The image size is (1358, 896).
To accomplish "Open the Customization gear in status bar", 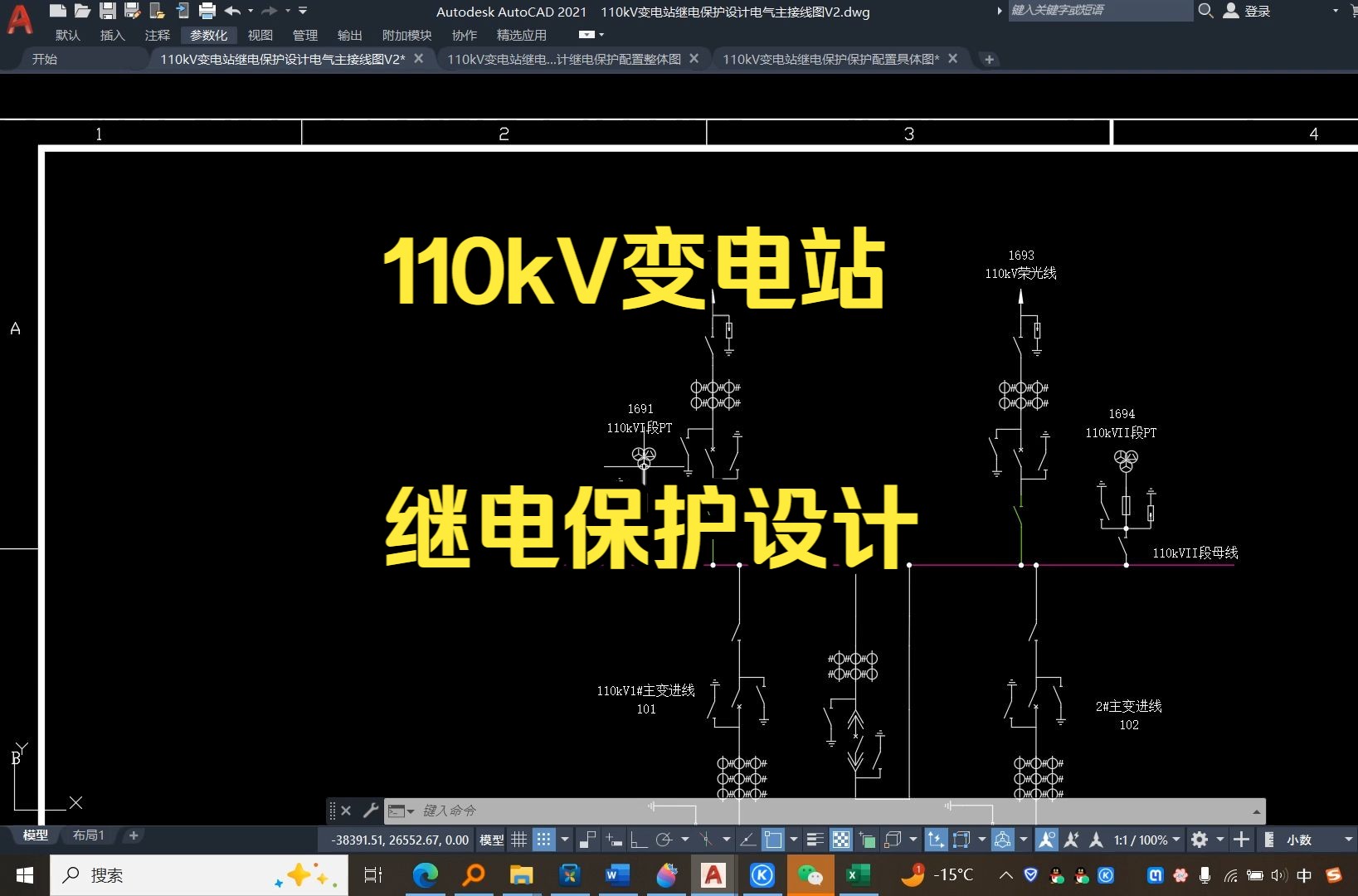I will click(1200, 840).
